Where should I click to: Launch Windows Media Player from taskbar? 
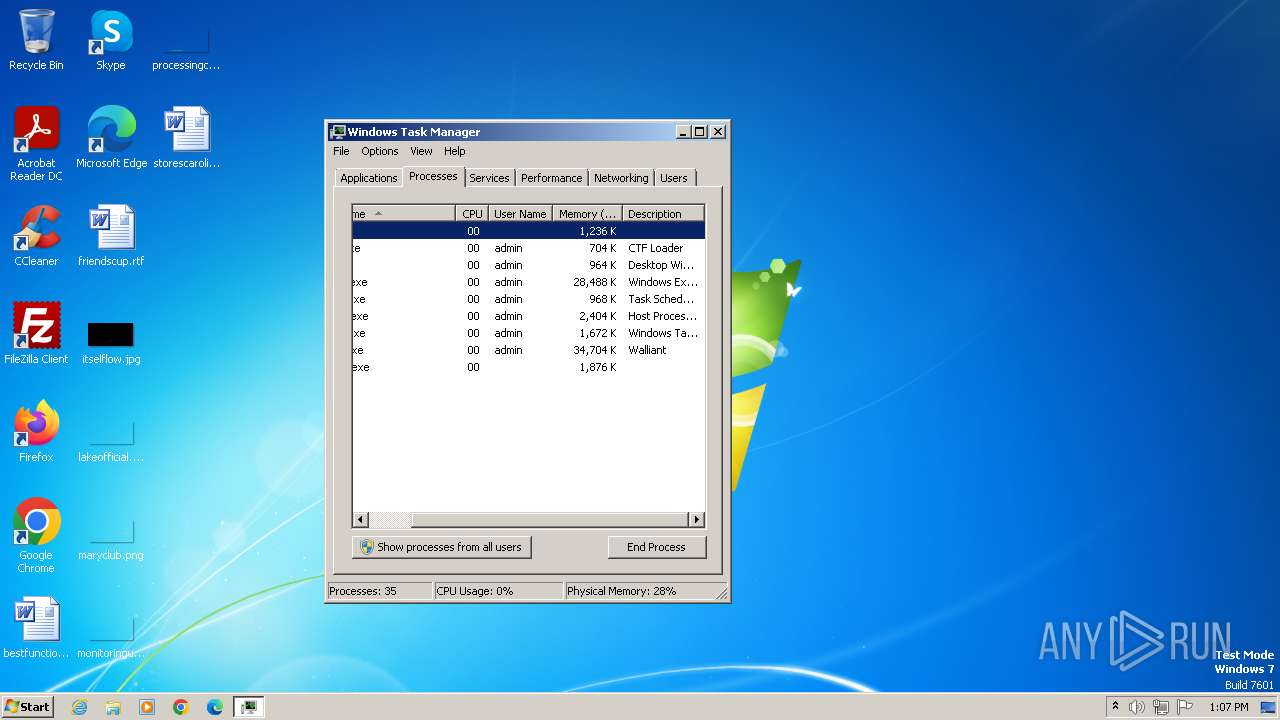point(147,707)
